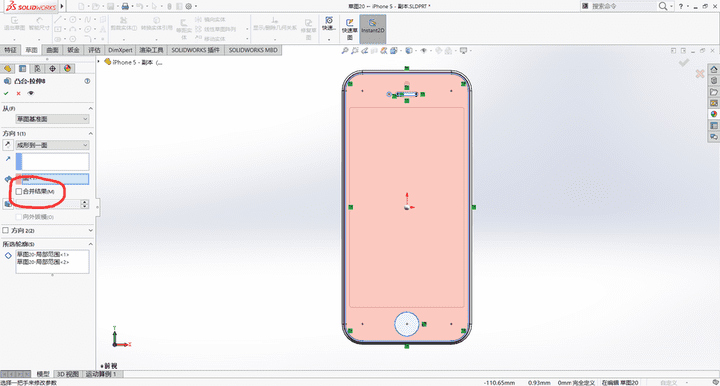Screen dimensions: 720x386
Task: Click the New document icon
Action: pyautogui.click(x=82, y=6)
